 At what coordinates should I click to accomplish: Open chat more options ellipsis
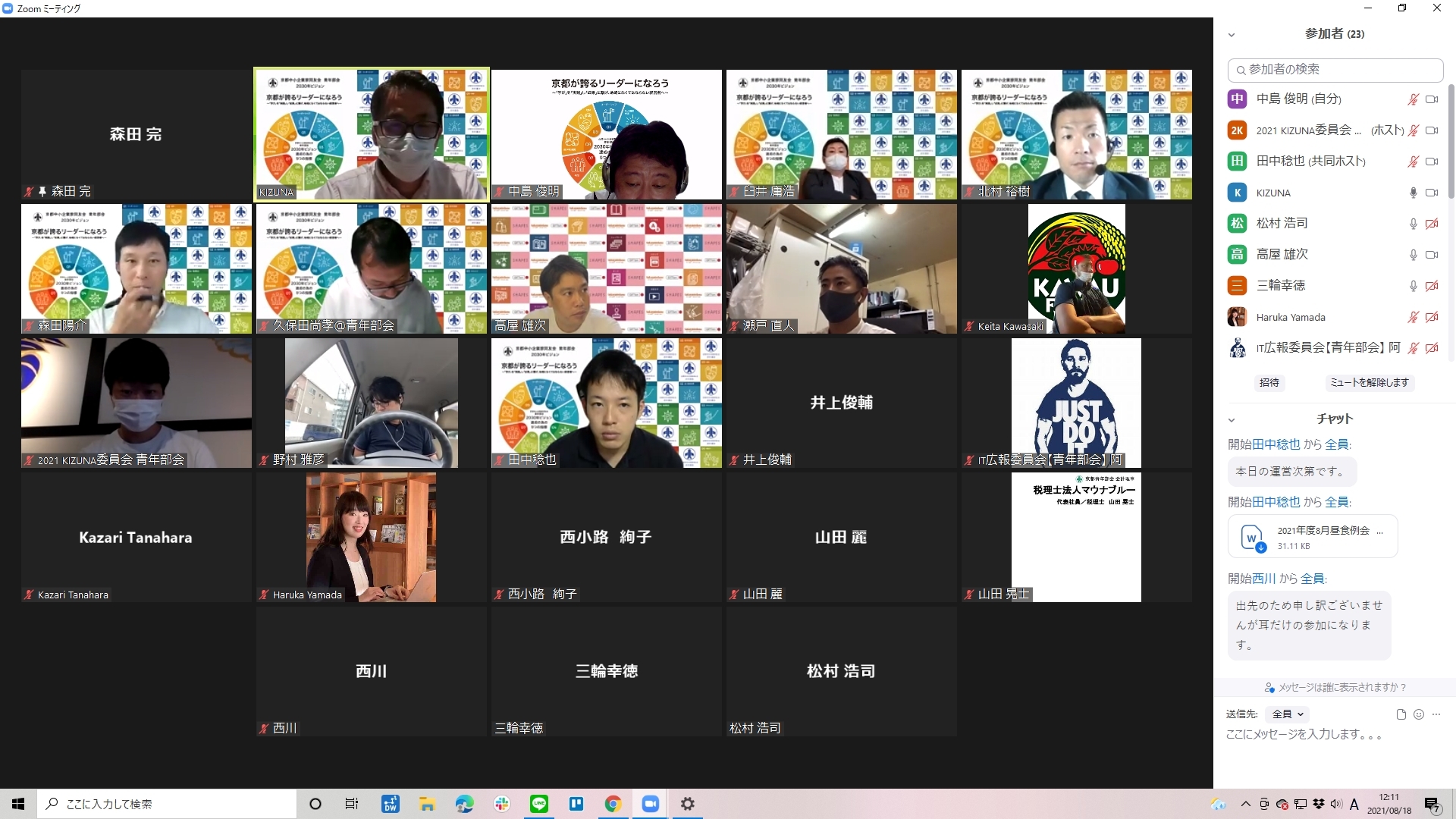[1436, 714]
